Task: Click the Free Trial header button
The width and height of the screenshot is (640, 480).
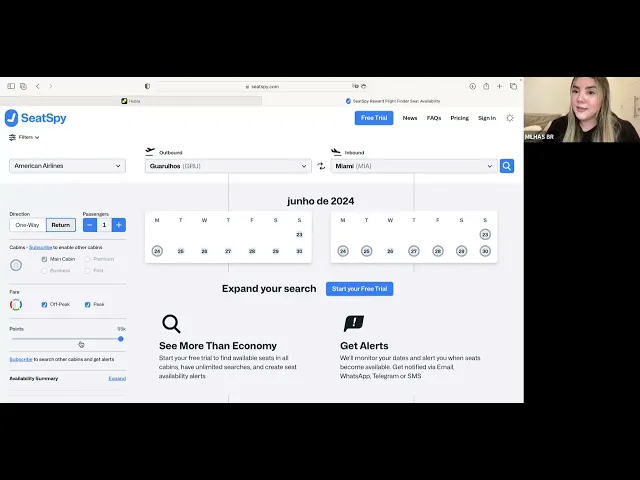Action: click(374, 118)
